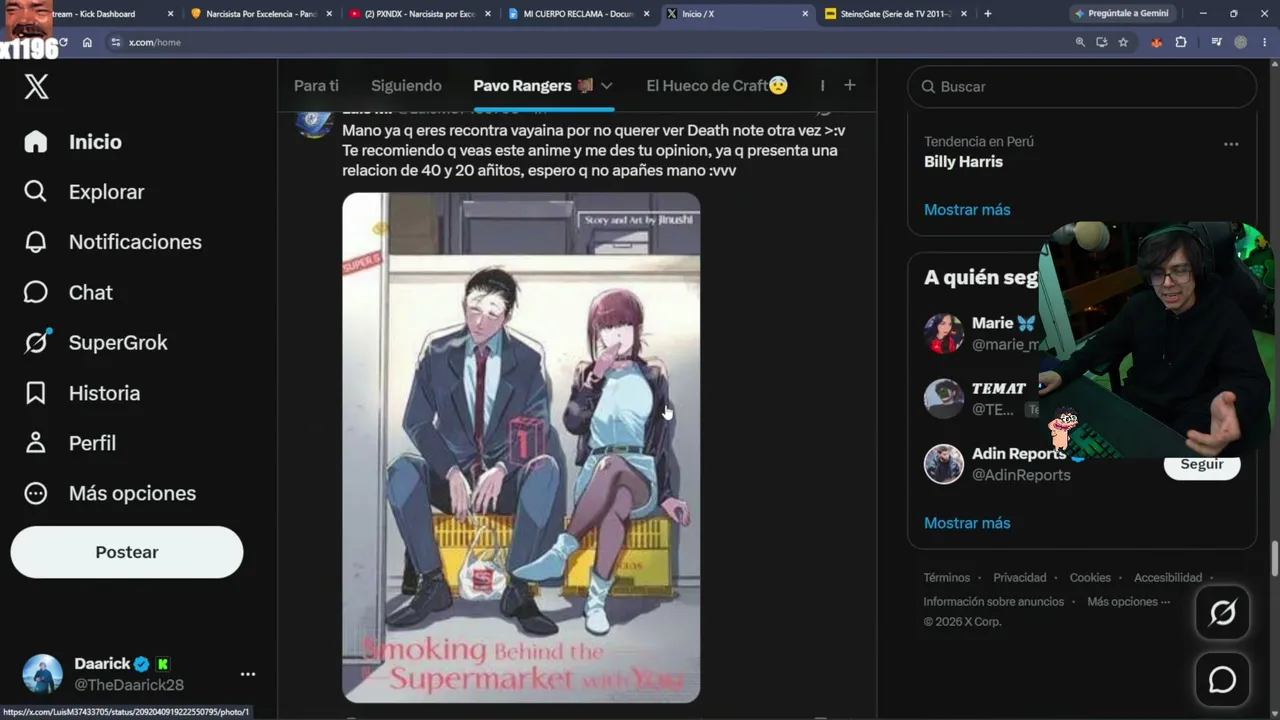Close the Inicio / X browser tab

pos(805,14)
